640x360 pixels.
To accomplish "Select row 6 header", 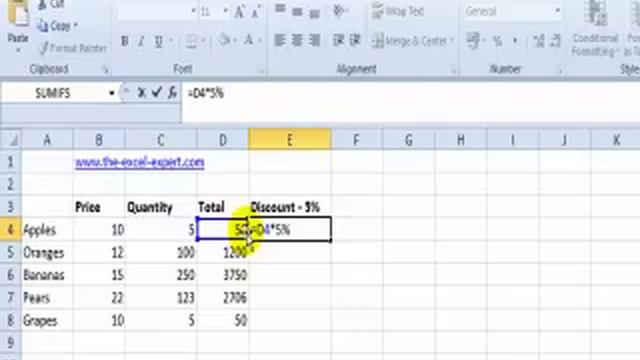I will click(11, 275).
